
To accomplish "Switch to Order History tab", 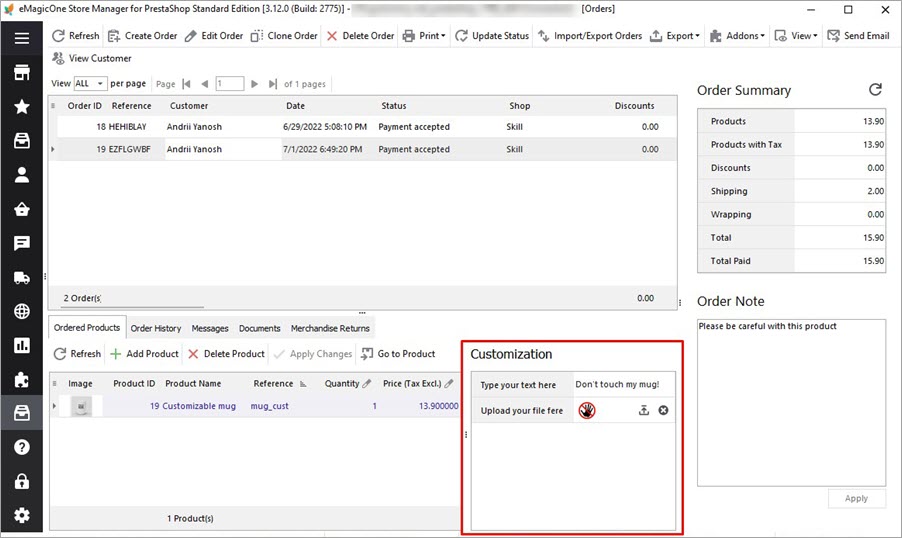I will [x=155, y=329].
